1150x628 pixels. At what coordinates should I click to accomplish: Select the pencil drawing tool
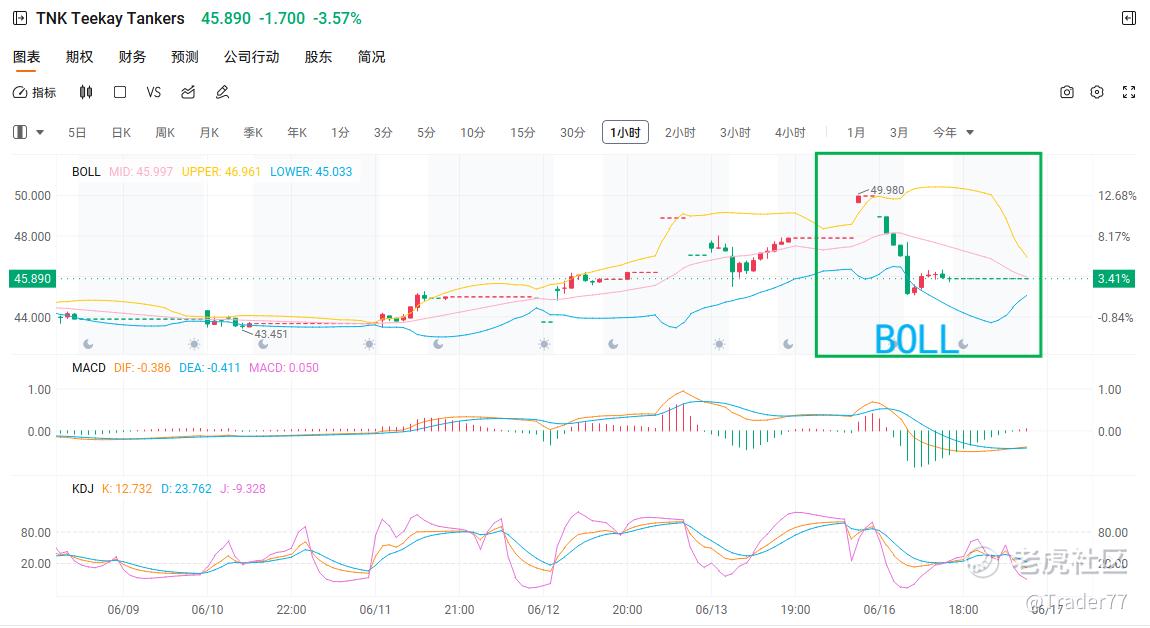pos(222,92)
